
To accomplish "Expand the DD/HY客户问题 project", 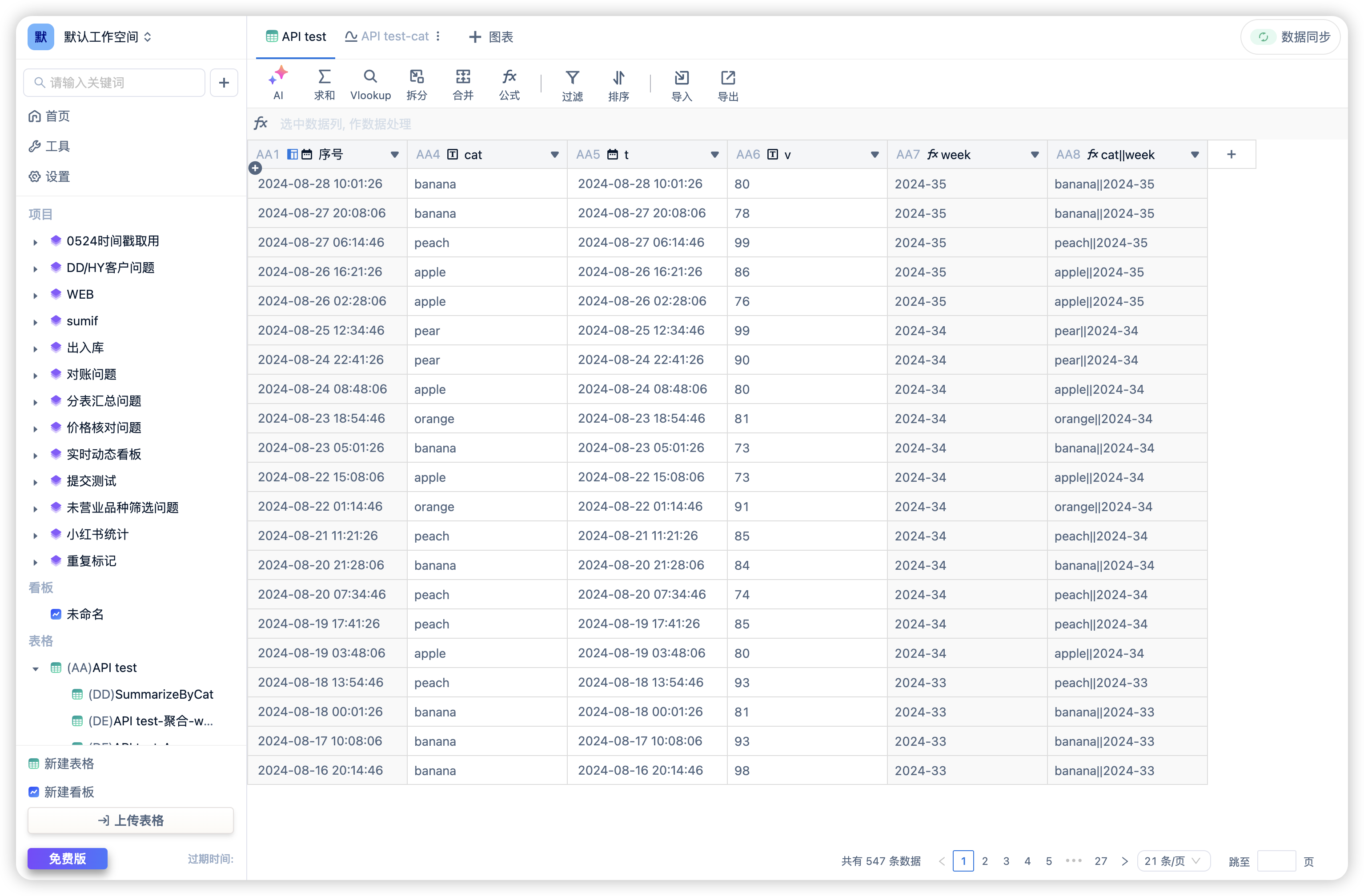I will [x=36, y=269].
